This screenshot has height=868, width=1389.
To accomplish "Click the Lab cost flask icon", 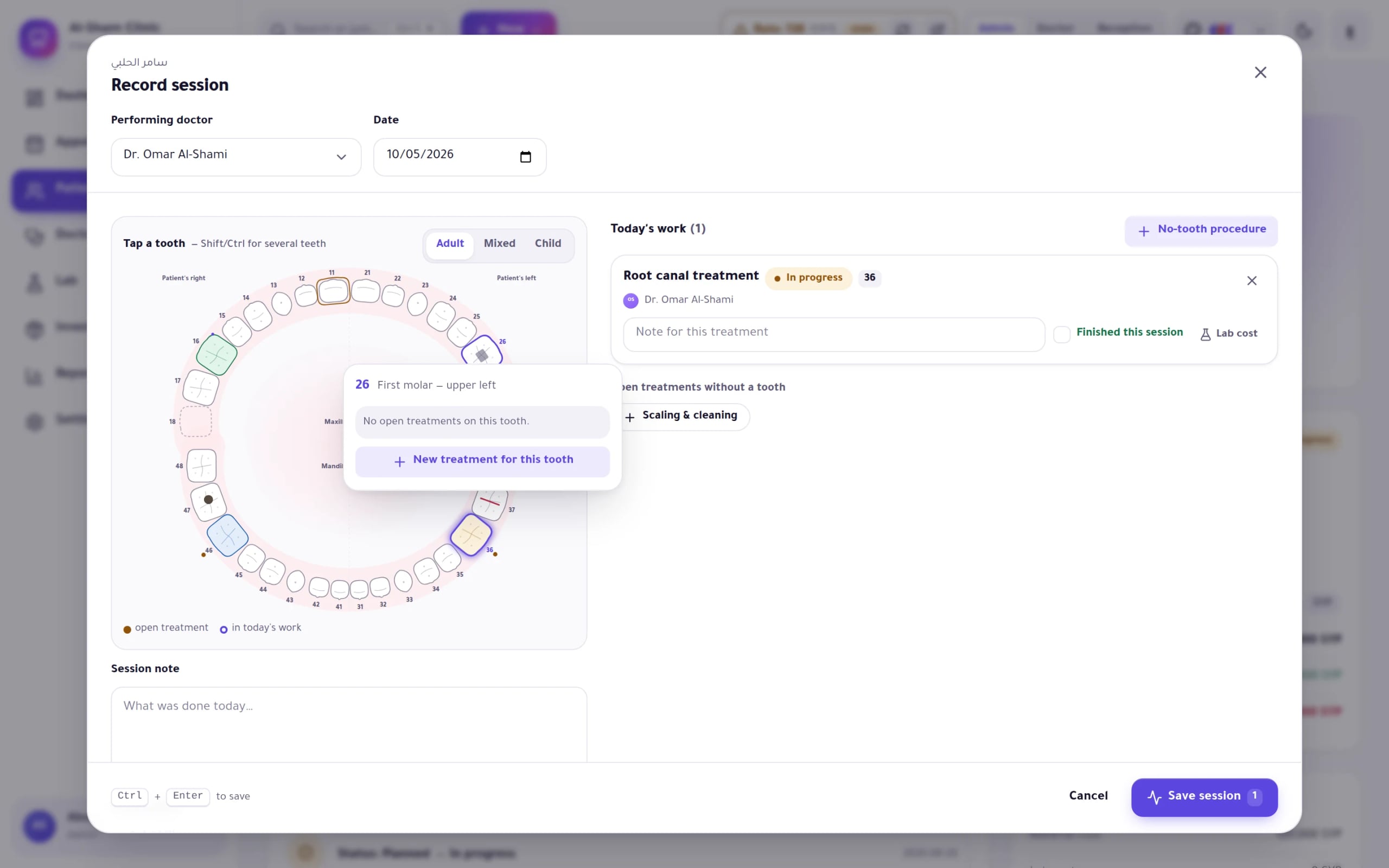I will [1205, 334].
